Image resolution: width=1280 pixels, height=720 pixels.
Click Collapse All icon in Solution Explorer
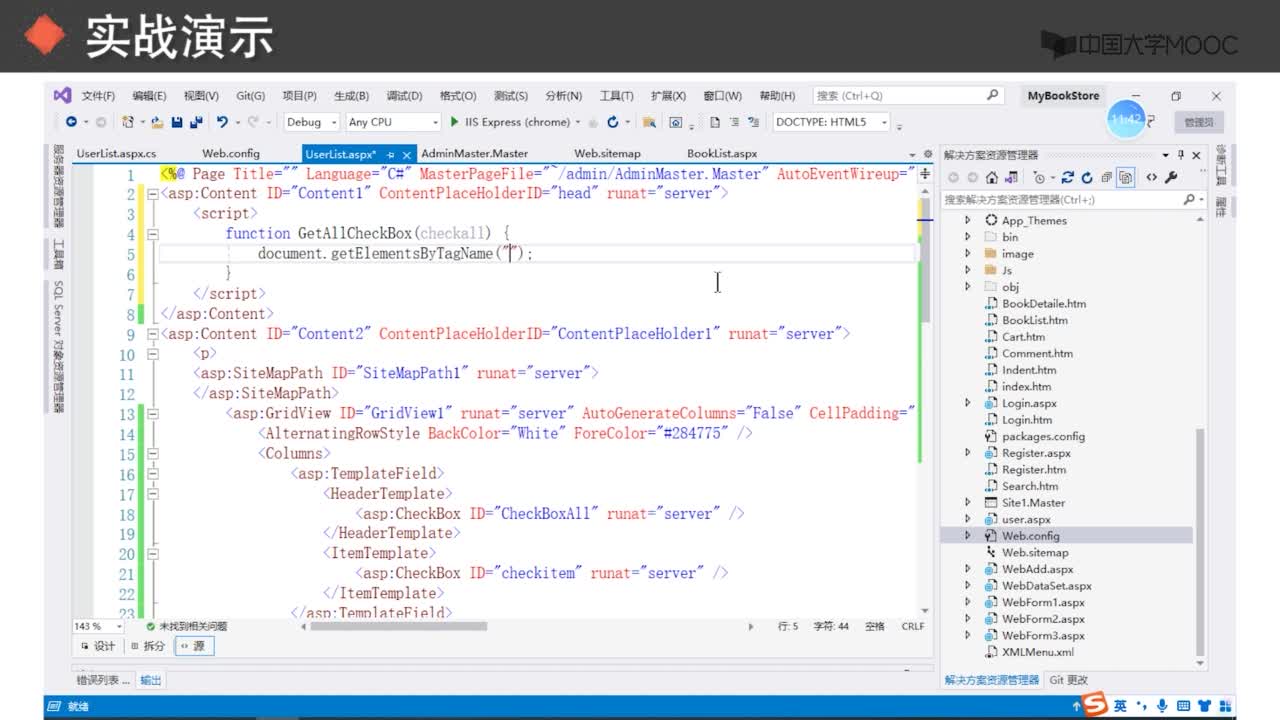(1107, 177)
